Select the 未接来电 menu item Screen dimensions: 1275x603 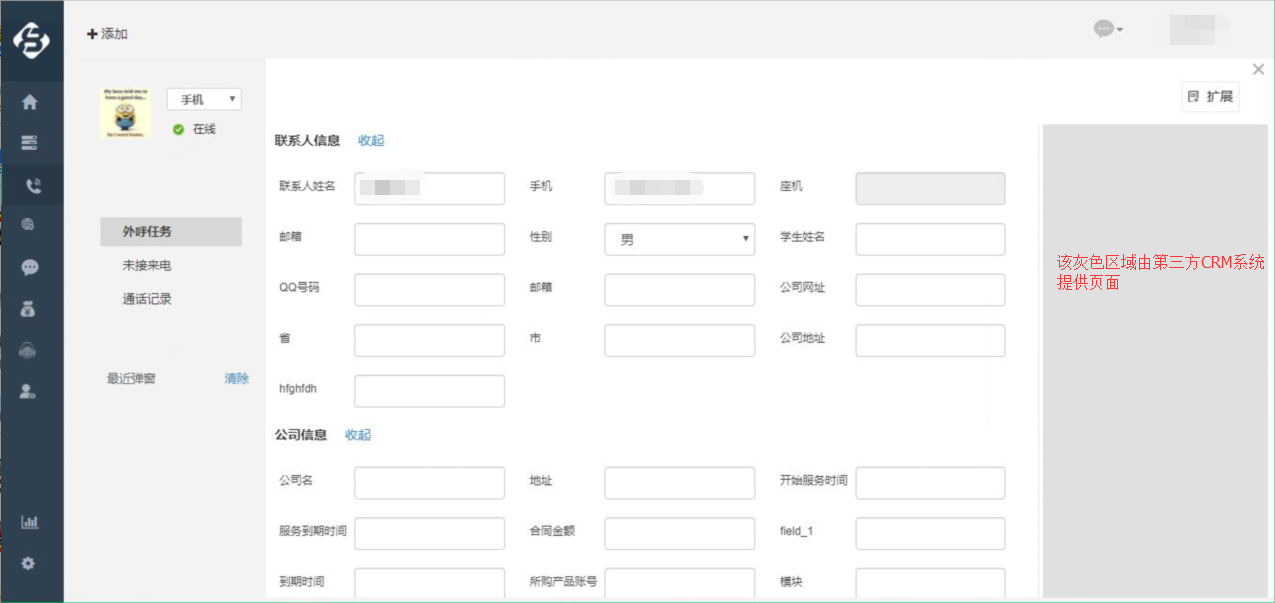pyautogui.click(x=147, y=266)
